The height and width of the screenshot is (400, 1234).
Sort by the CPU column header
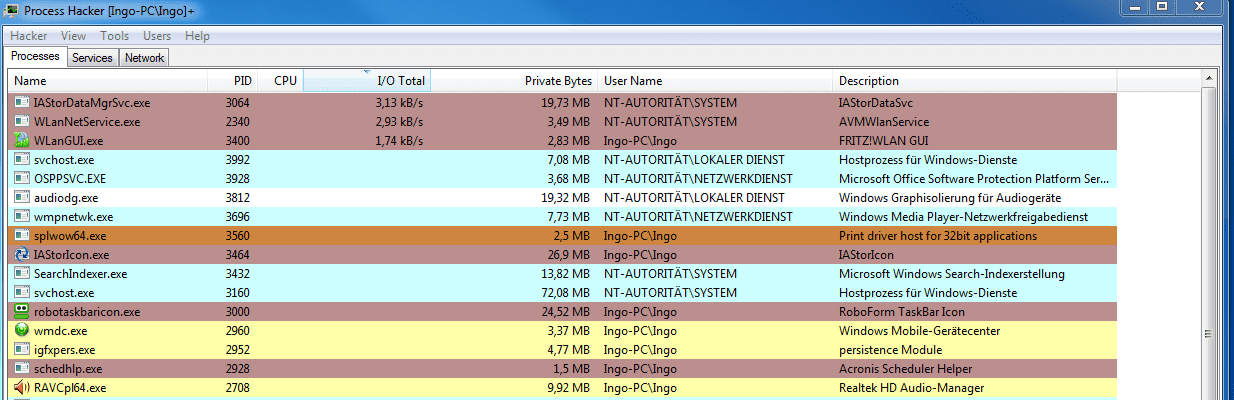pyautogui.click(x=279, y=81)
